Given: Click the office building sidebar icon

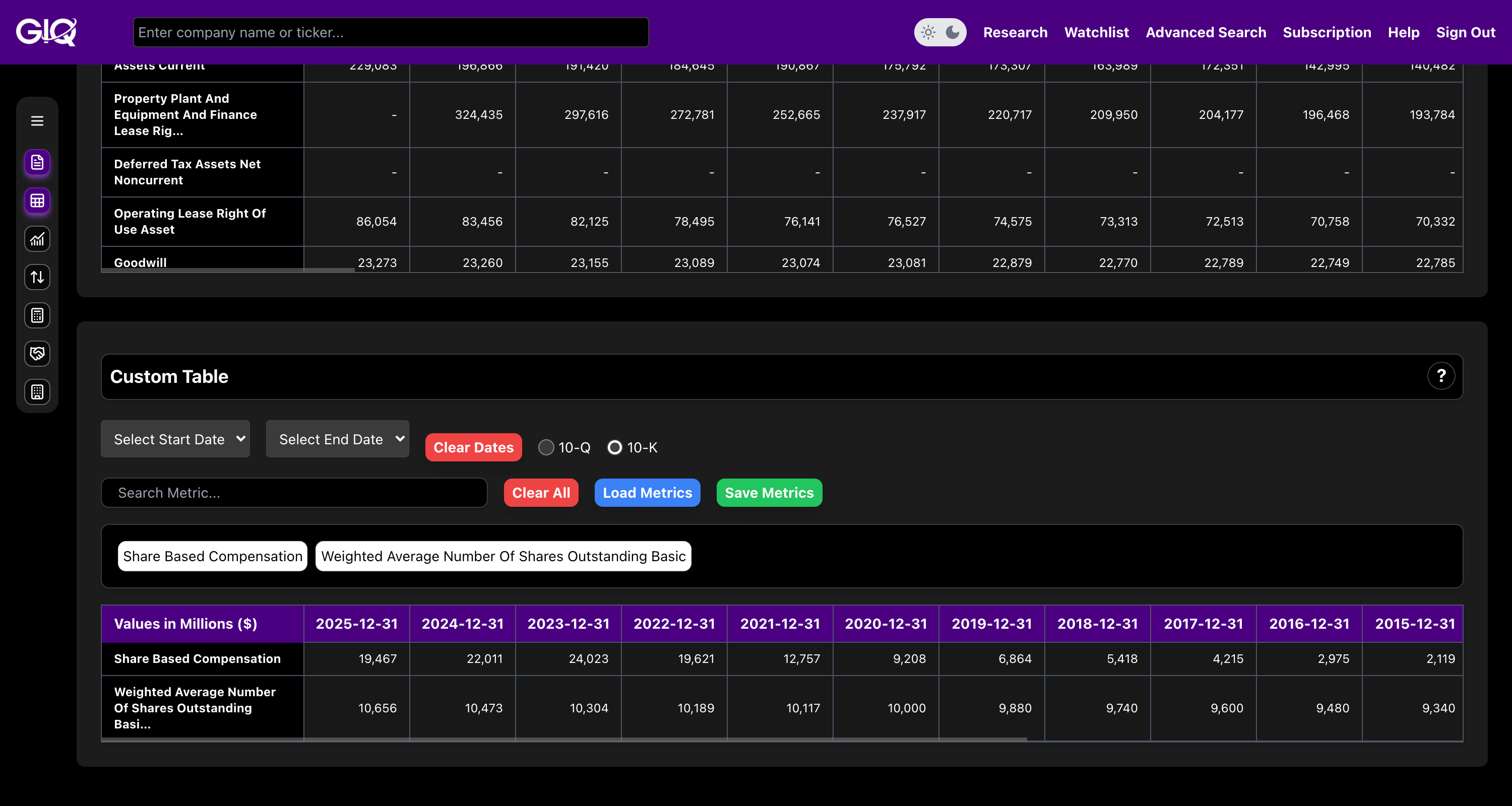Looking at the screenshot, I should [x=37, y=392].
